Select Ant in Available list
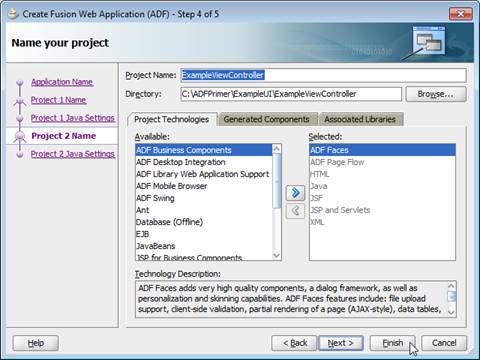The width and height of the screenshot is (480, 360). pos(204,210)
